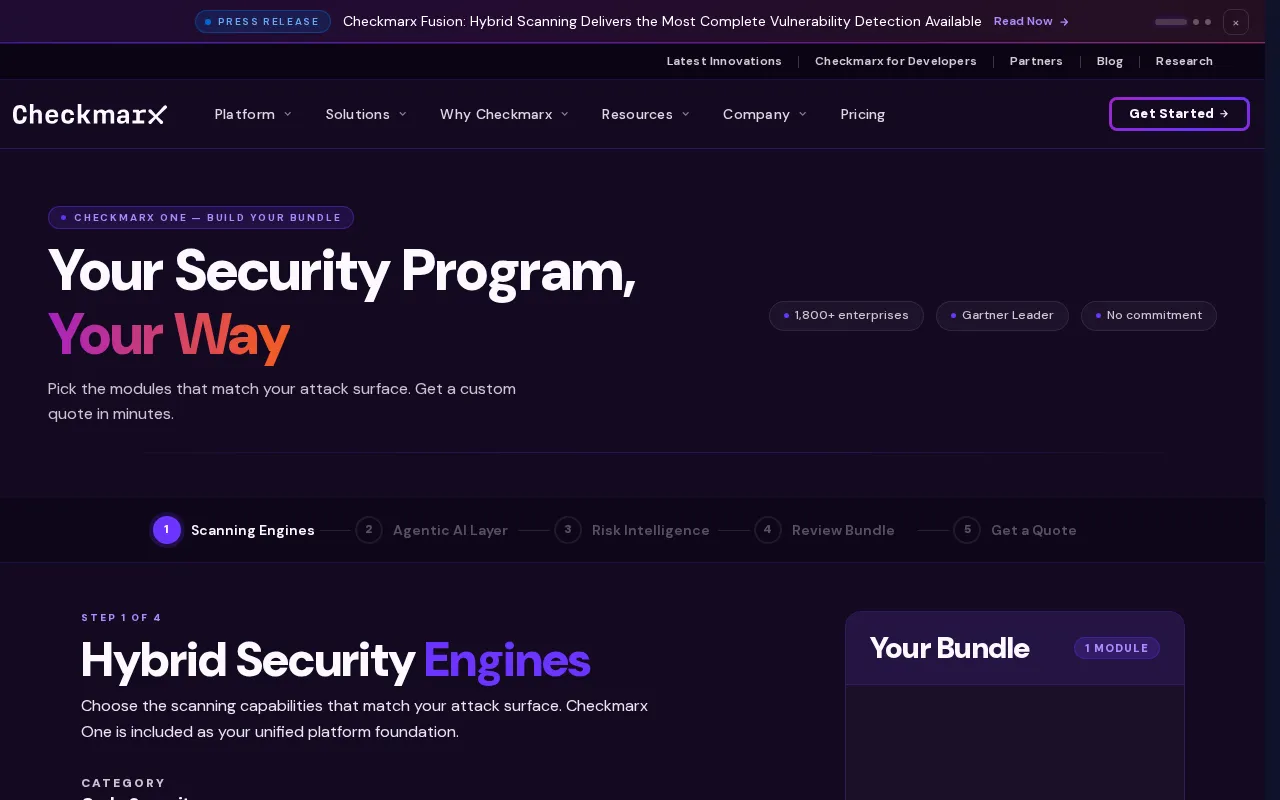Viewport: 1280px width, 800px height.
Task: Go to step 4 Review Bundle
Action: point(825,530)
